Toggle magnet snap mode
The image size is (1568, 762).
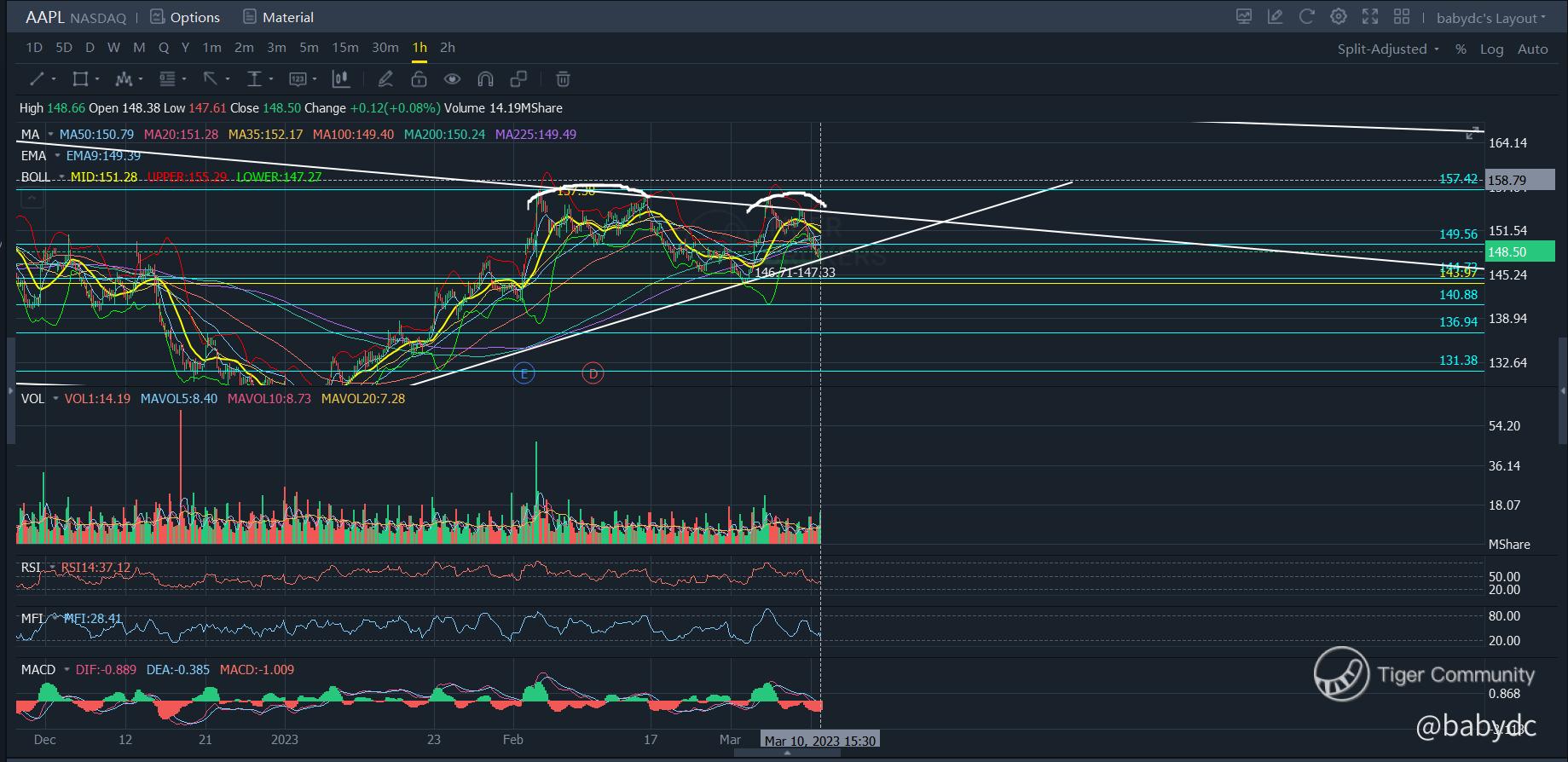click(x=485, y=79)
